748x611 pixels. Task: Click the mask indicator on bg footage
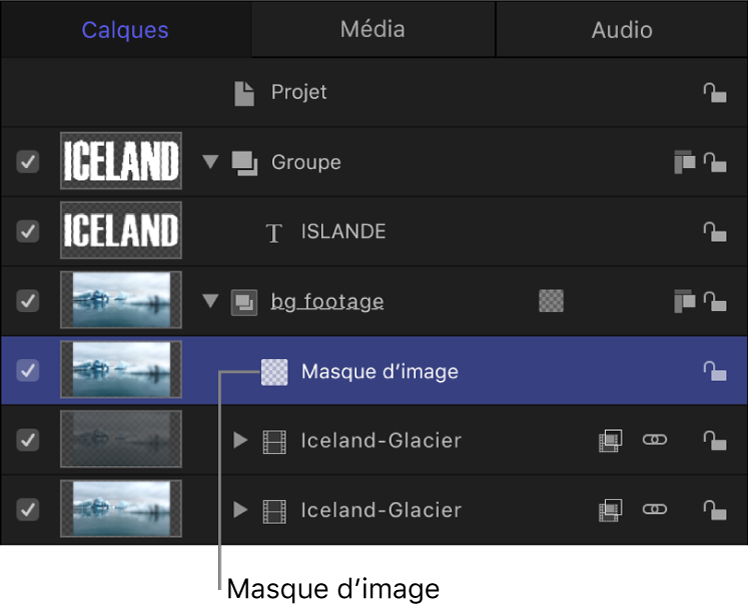tap(550, 301)
